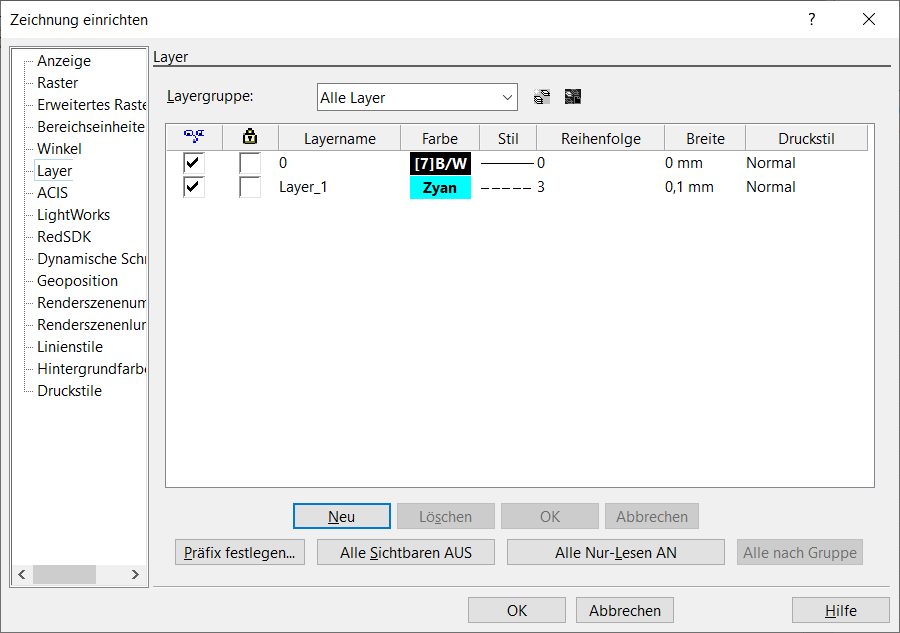Click the layer name Layer_1
Viewport: 900px width, 633px height.
point(303,187)
